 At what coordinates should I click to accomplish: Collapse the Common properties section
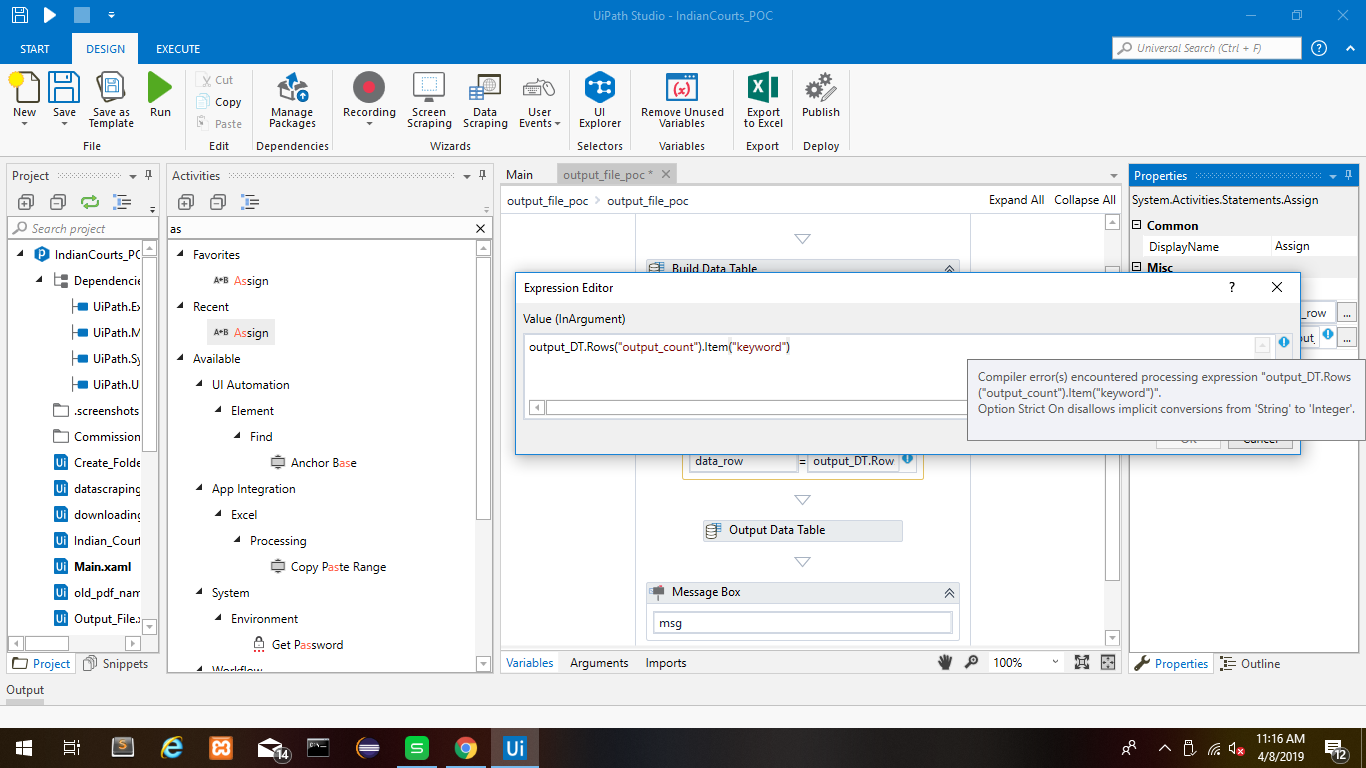(1137, 226)
